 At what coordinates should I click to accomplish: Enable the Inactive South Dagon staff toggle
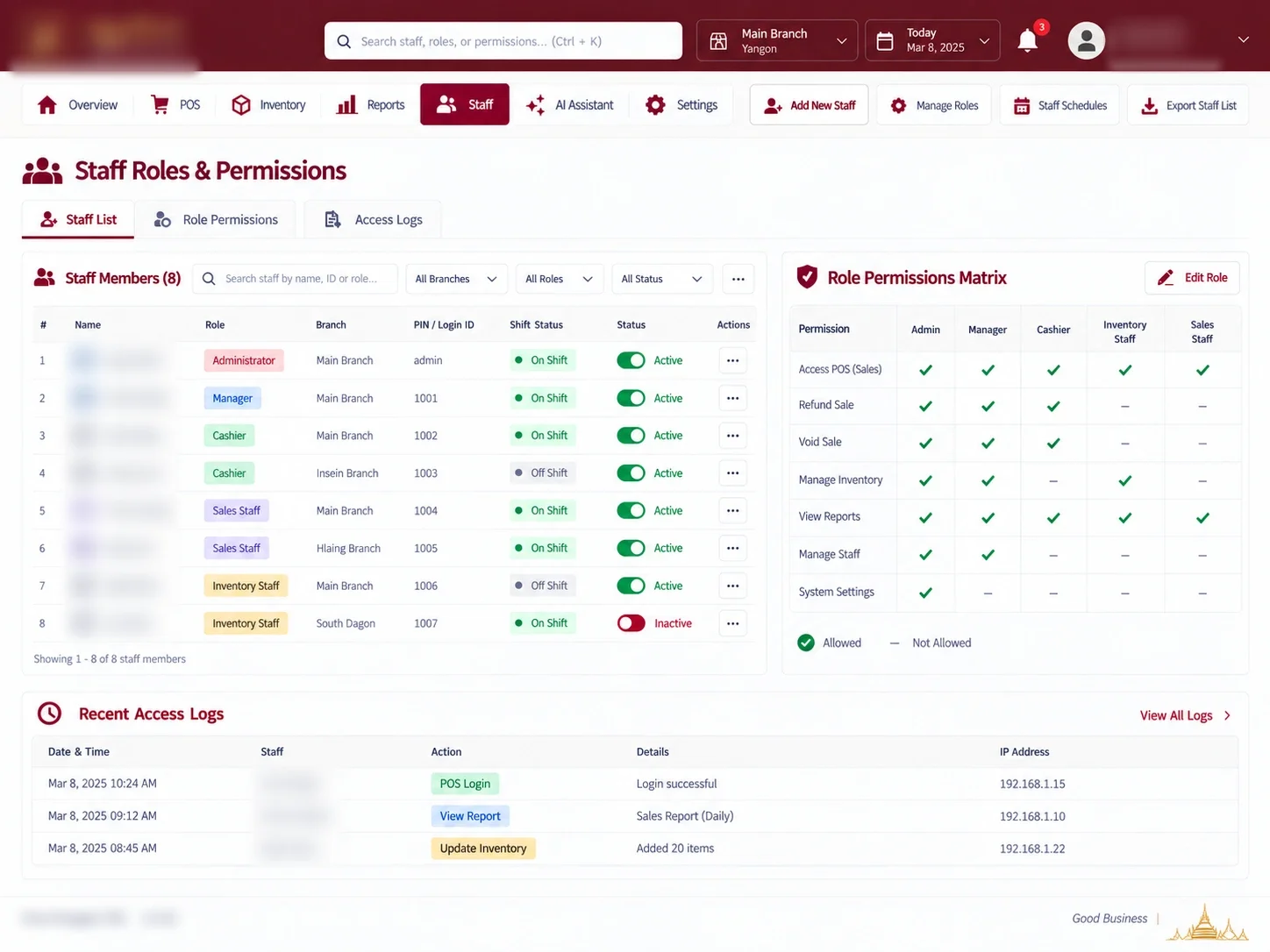pyautogui.click(x=631, y=623)
